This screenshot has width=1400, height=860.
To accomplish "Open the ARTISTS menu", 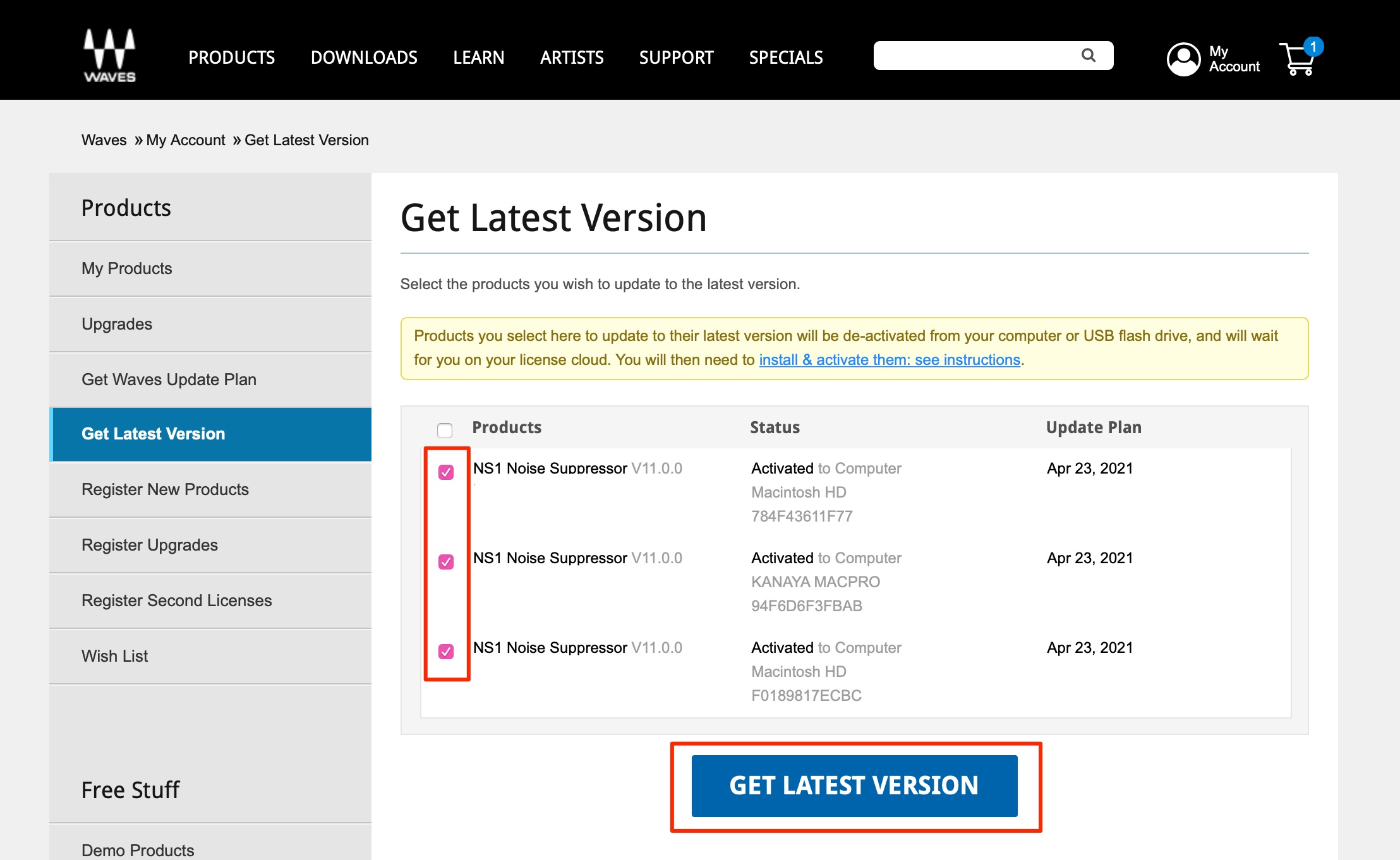I will [572, 57].
